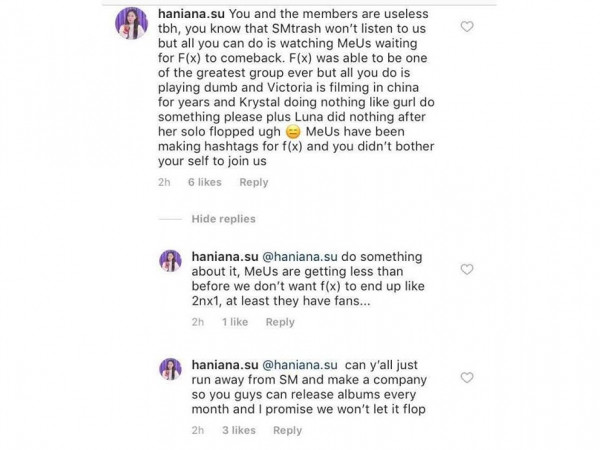The height and width of the screenshot is (450, 600).
Task: Open avatar on 'do something about it' reply
Action: click(170, 261)
